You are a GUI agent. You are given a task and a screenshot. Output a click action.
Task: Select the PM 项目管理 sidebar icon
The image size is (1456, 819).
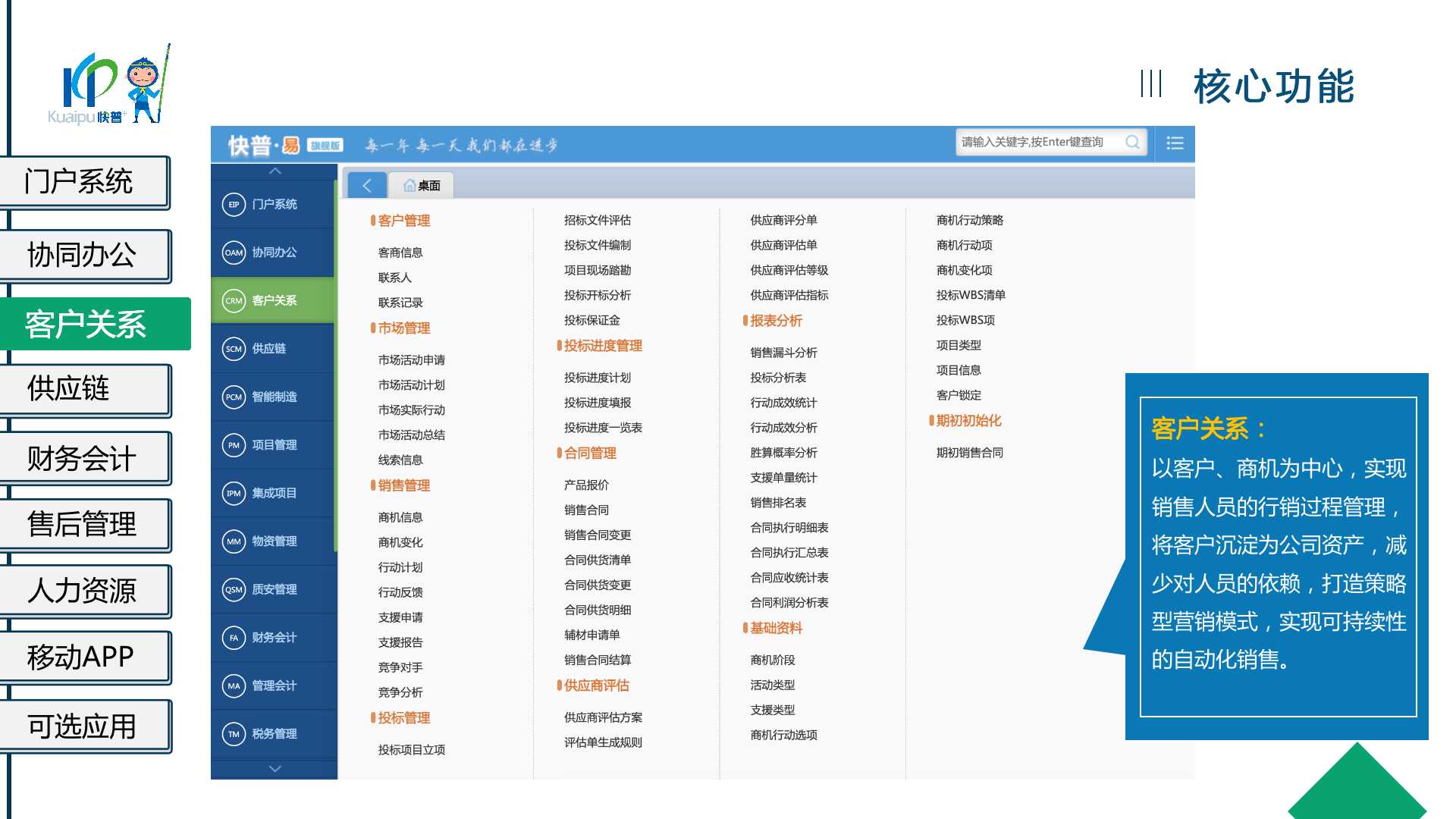click(234, 445)
